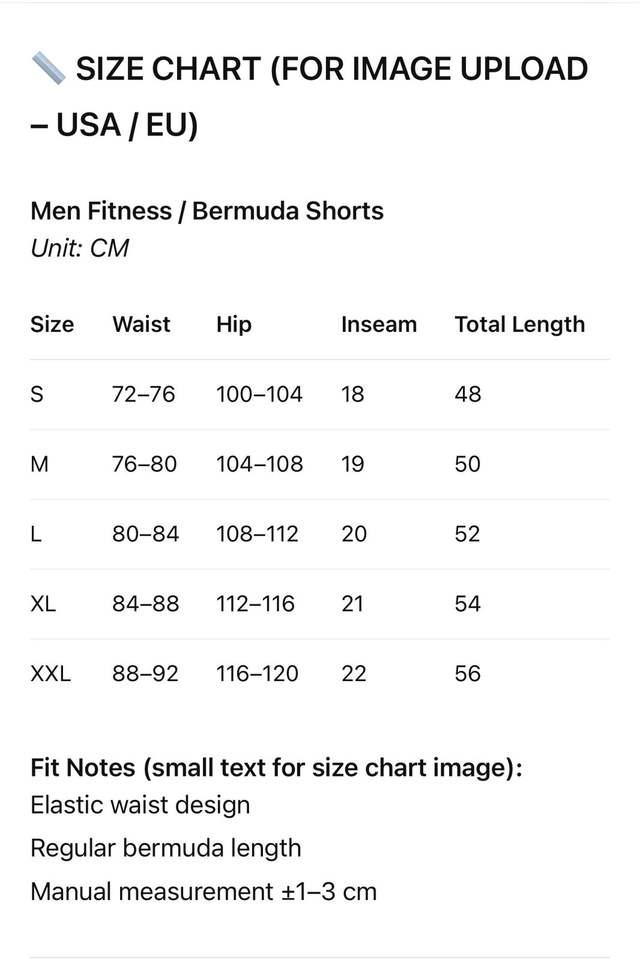
Task: Click total length value 56
Action: (x=468, y=674)
